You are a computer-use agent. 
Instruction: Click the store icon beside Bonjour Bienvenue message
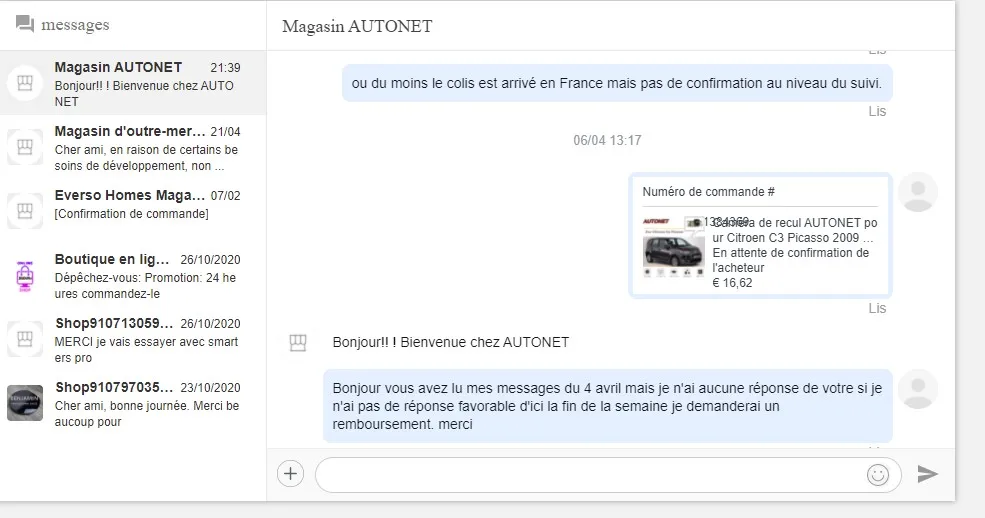298,343
